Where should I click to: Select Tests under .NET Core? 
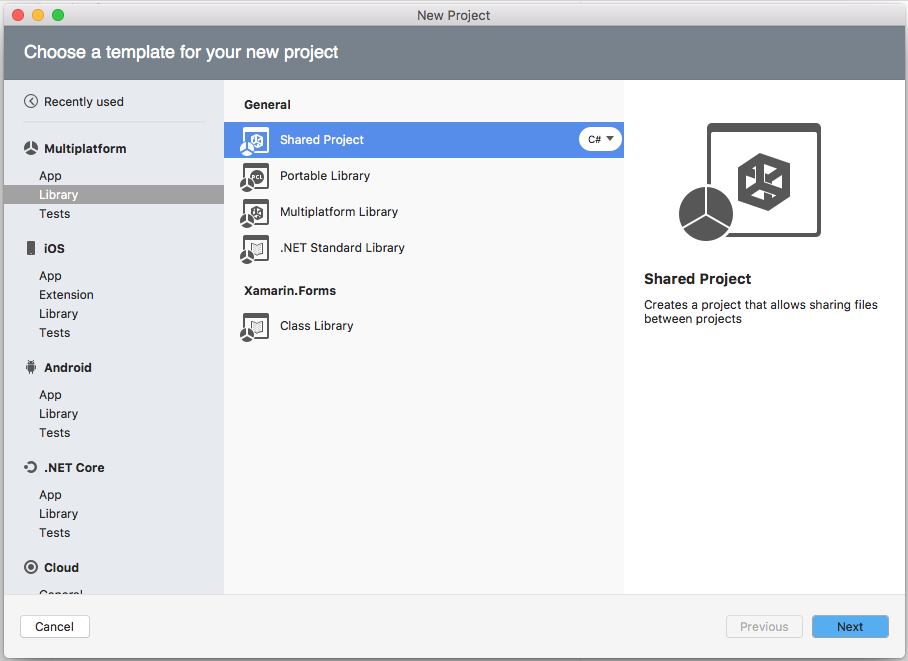click(x=54, y=532)
